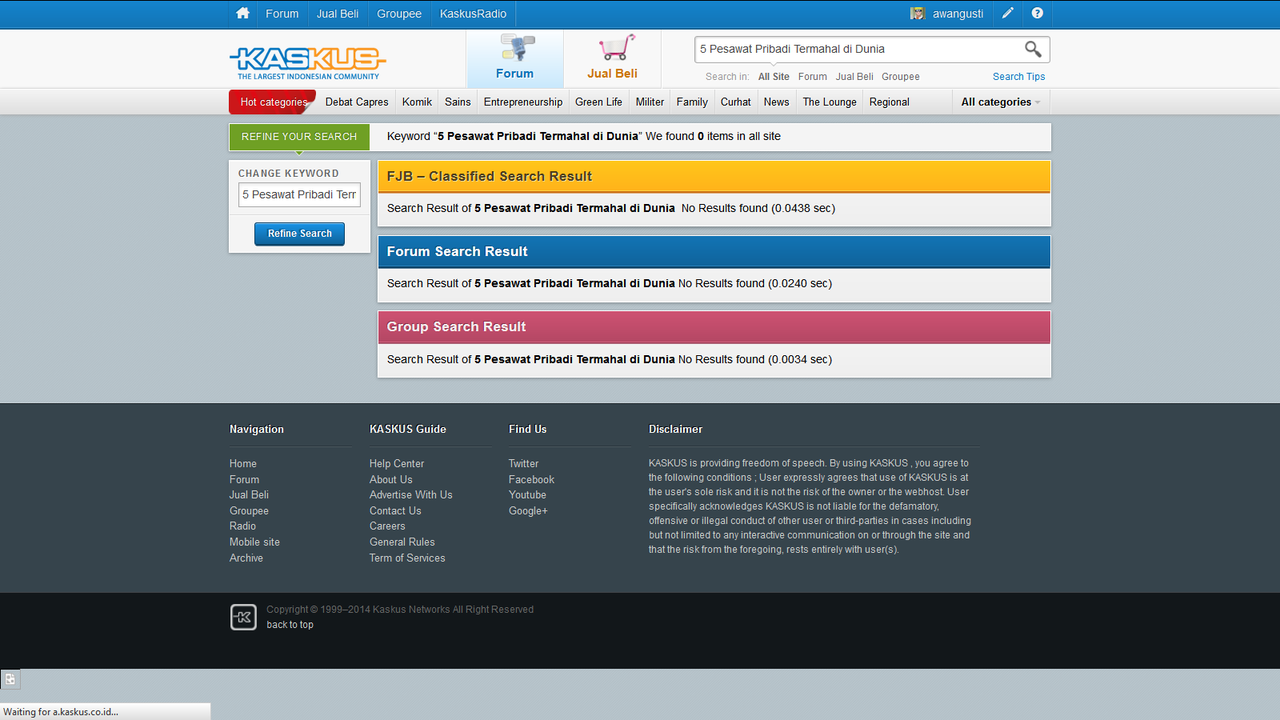Image resolution: width=1280 pixels, height=720 pixels.
Task: Open the Search Tips link
Action: tap(1019, 76)
